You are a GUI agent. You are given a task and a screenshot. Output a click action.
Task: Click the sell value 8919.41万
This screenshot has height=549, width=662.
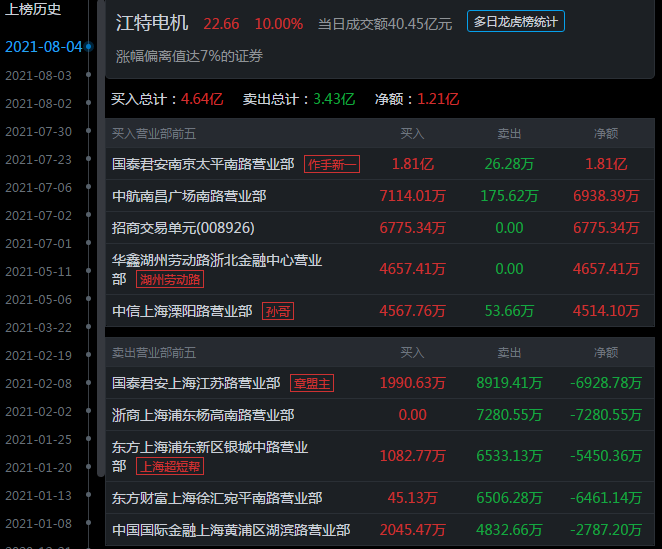509,383
